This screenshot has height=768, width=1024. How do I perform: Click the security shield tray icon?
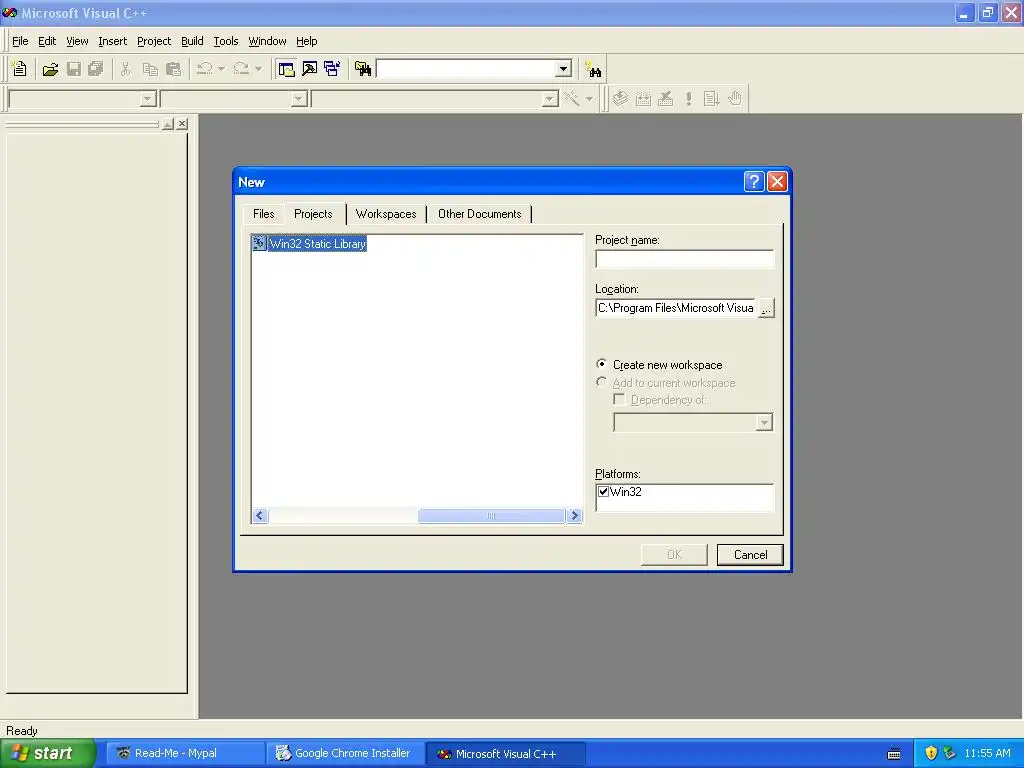point(931,754)
